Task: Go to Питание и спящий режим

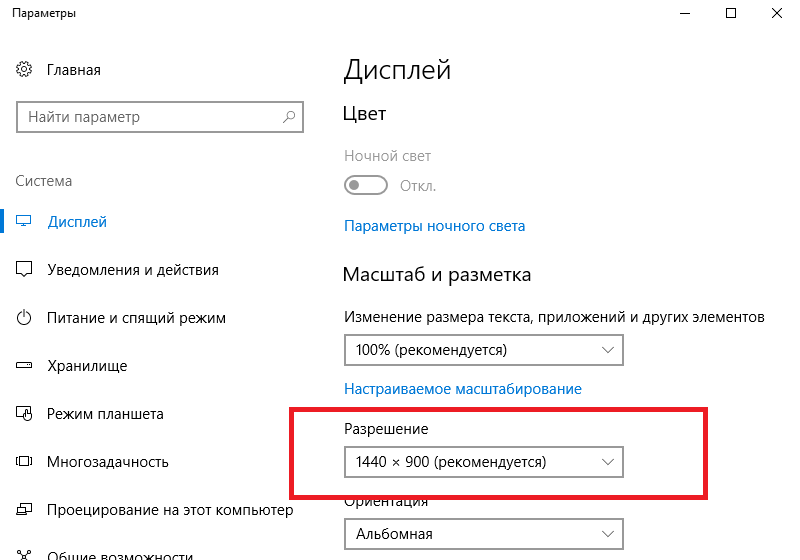Action: point(136,318)
